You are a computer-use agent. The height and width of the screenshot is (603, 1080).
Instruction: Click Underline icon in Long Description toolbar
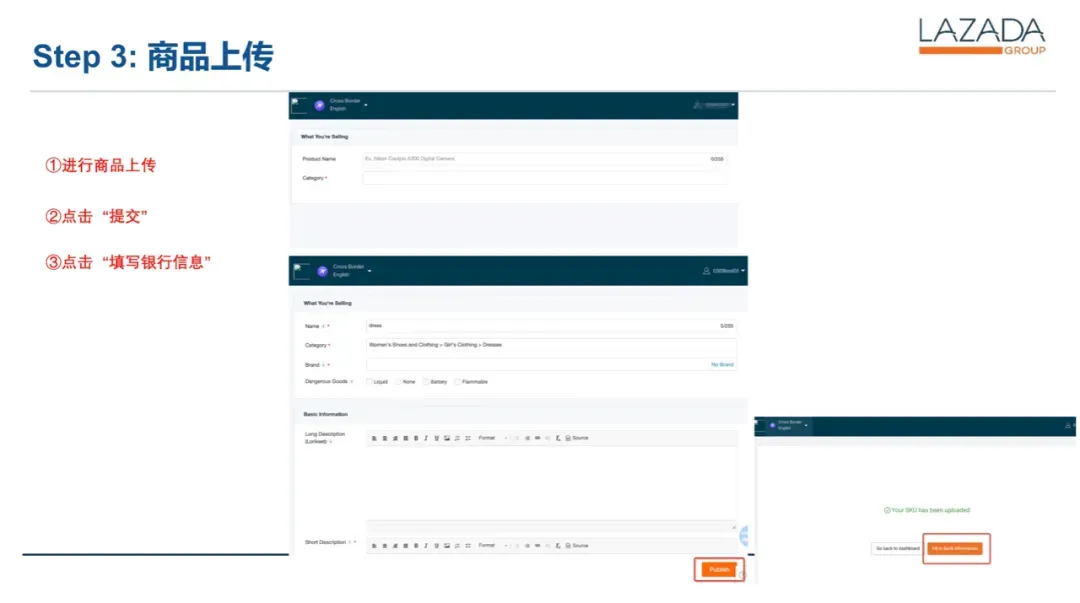pyautogui.click(x=437, y=438)
